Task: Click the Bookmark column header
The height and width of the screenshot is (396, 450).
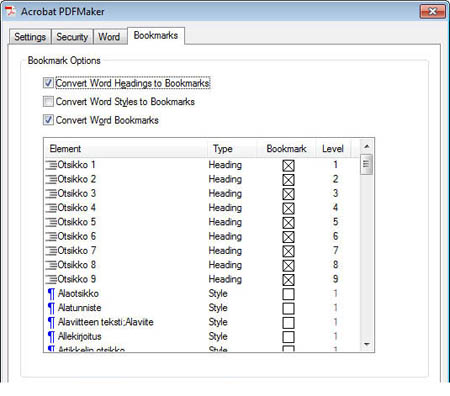Action: click(286, 149)
